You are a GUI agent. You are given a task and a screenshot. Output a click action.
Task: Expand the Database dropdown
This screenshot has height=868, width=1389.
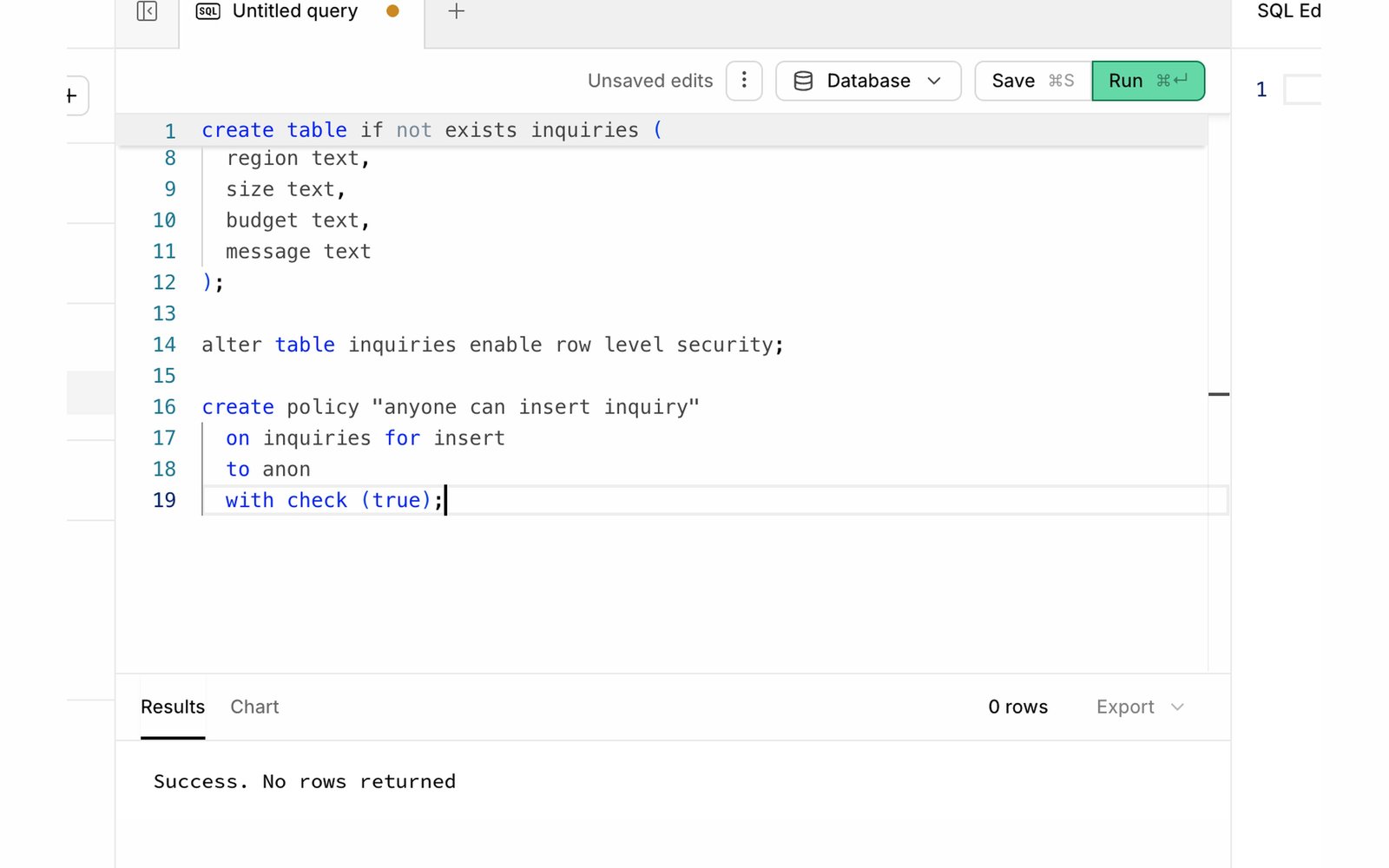868,81
